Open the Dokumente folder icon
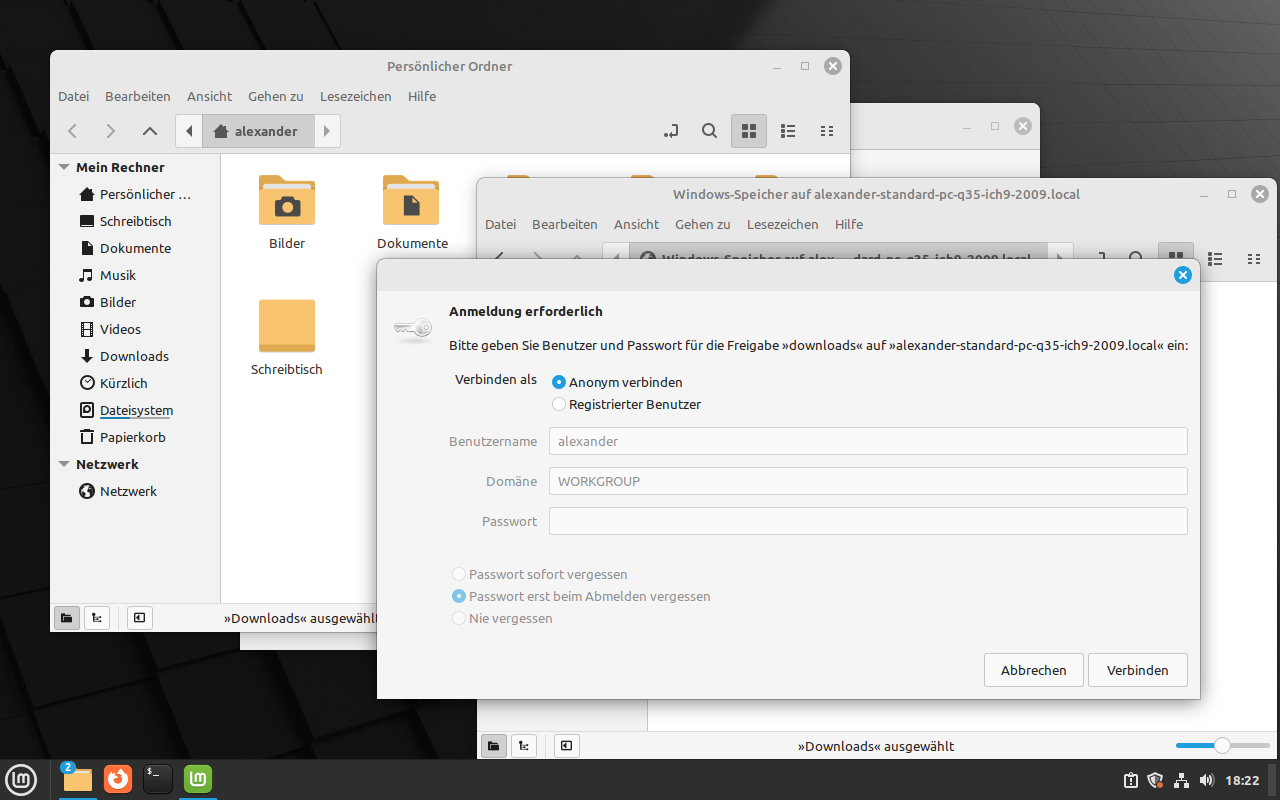The image size is (1280, 800). (x=412, y=212)
